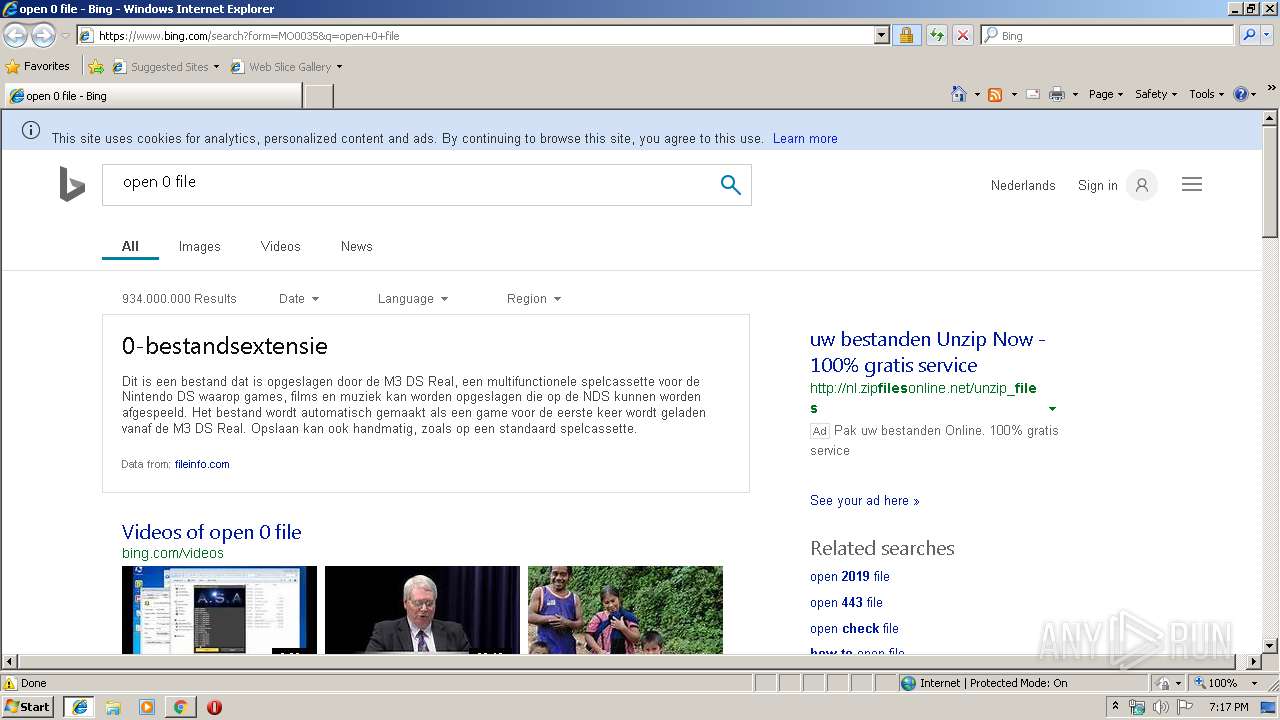The image size is (1280, 720).
Task: Expand the Region filter dropdown
Action: [534, 299]
